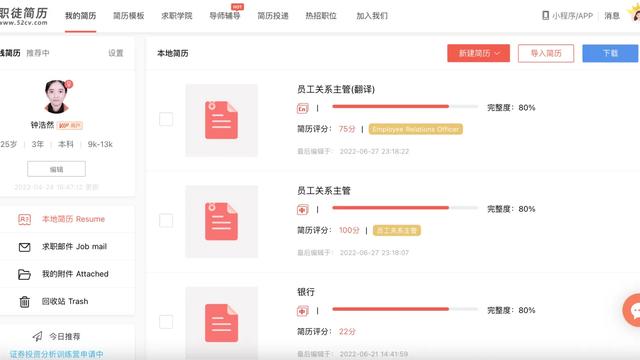This screenshot has width=640, height=360.
Task: Click completeness bar of 银行 resume
Action: click(405, 309)
